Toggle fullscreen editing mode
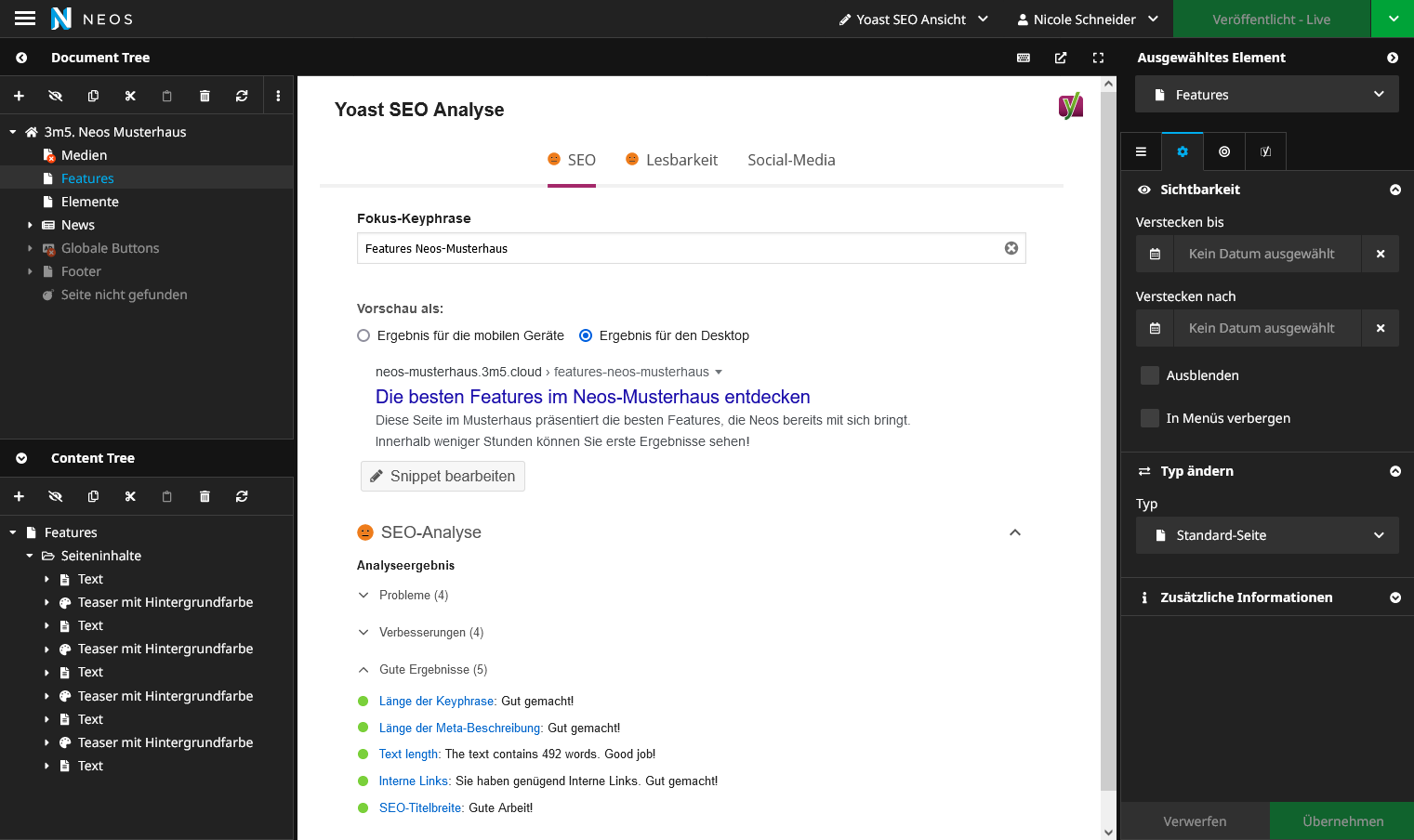 [1098, 58]
